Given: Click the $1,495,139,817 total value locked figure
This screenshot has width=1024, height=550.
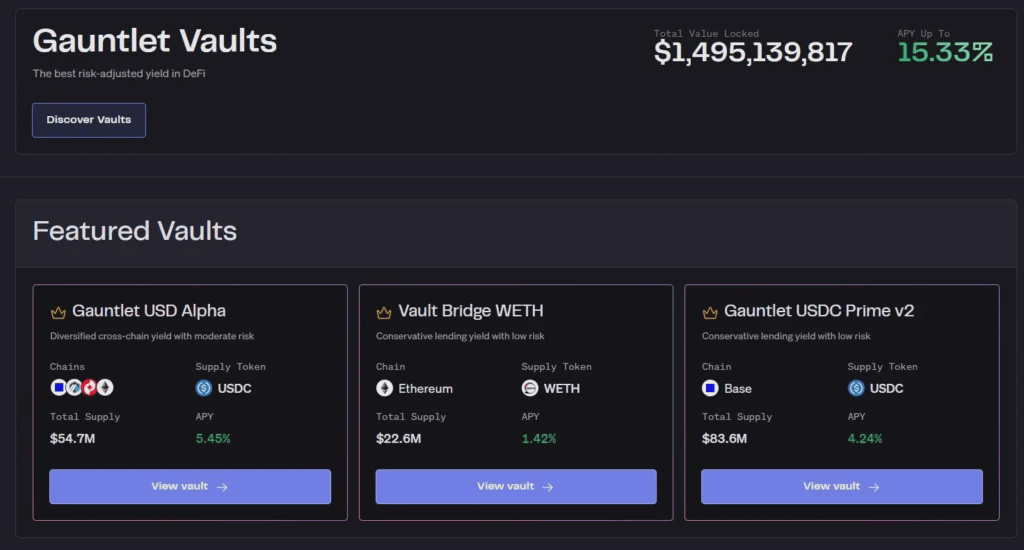Looking at the screenshot, I should 753,52.
